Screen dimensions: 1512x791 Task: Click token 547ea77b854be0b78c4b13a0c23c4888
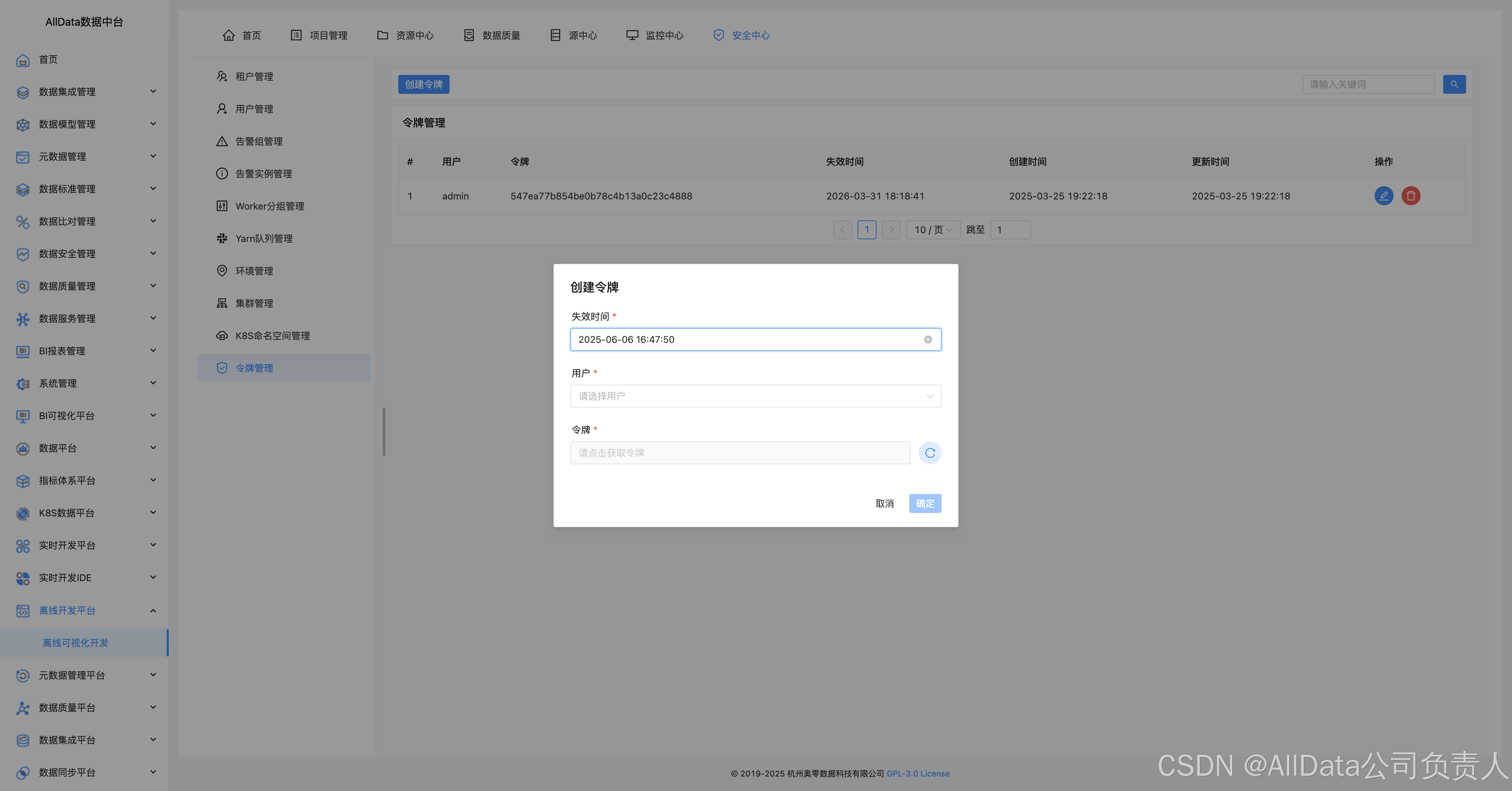point(601,196)
